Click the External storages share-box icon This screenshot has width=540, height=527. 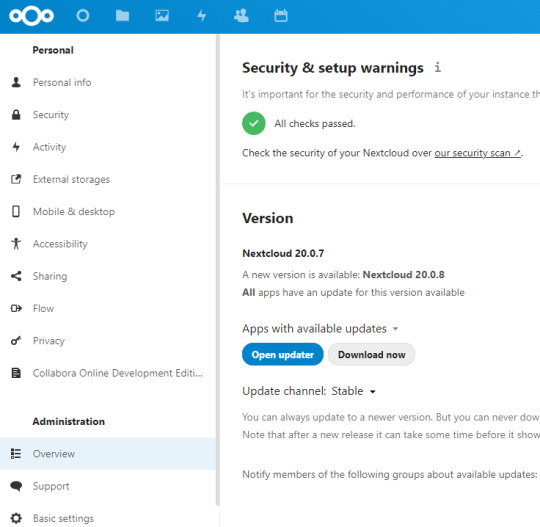16,179
